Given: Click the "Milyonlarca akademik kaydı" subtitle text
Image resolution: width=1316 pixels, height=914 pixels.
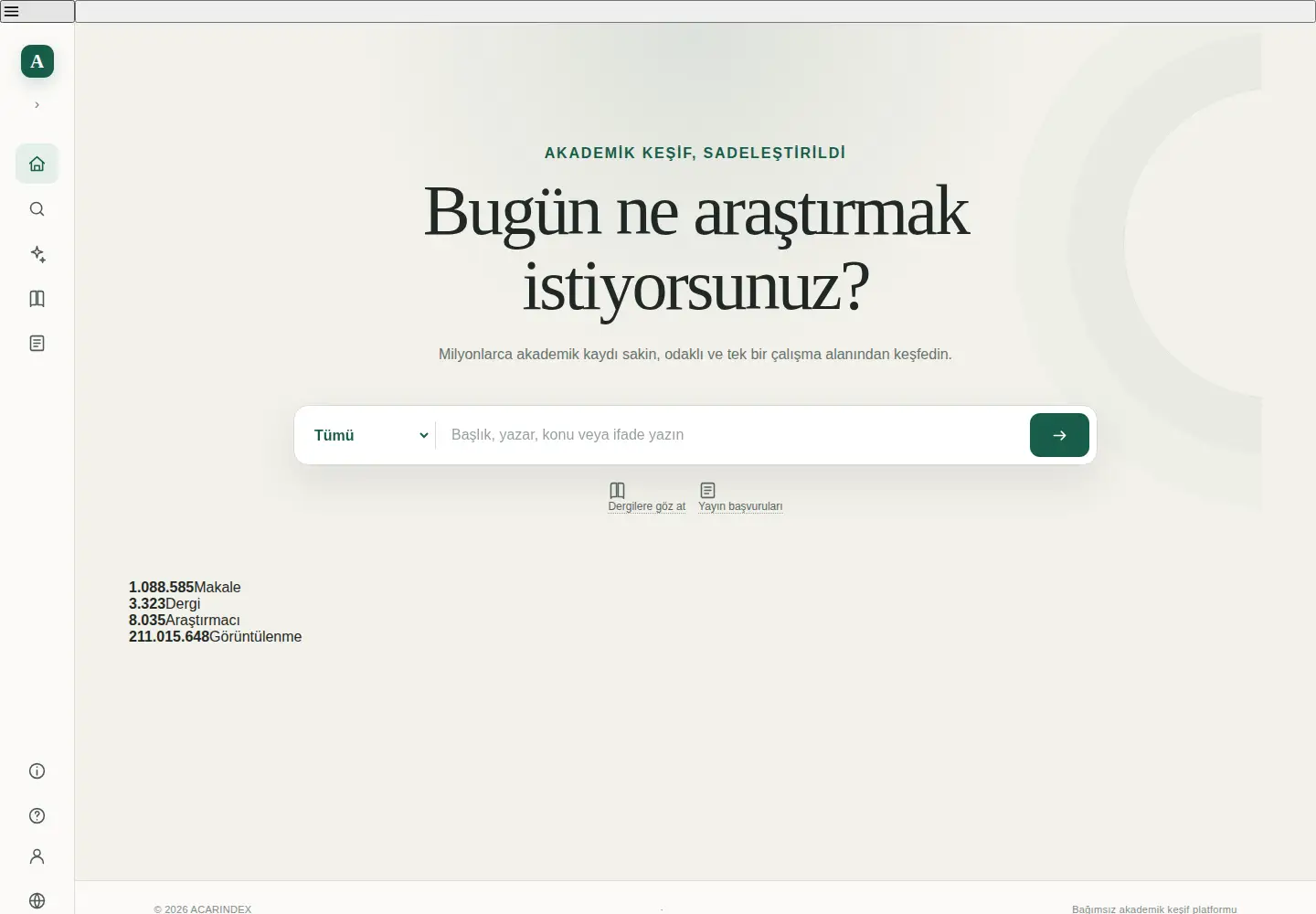Looking at the screenshot, I should click(528, 354).
